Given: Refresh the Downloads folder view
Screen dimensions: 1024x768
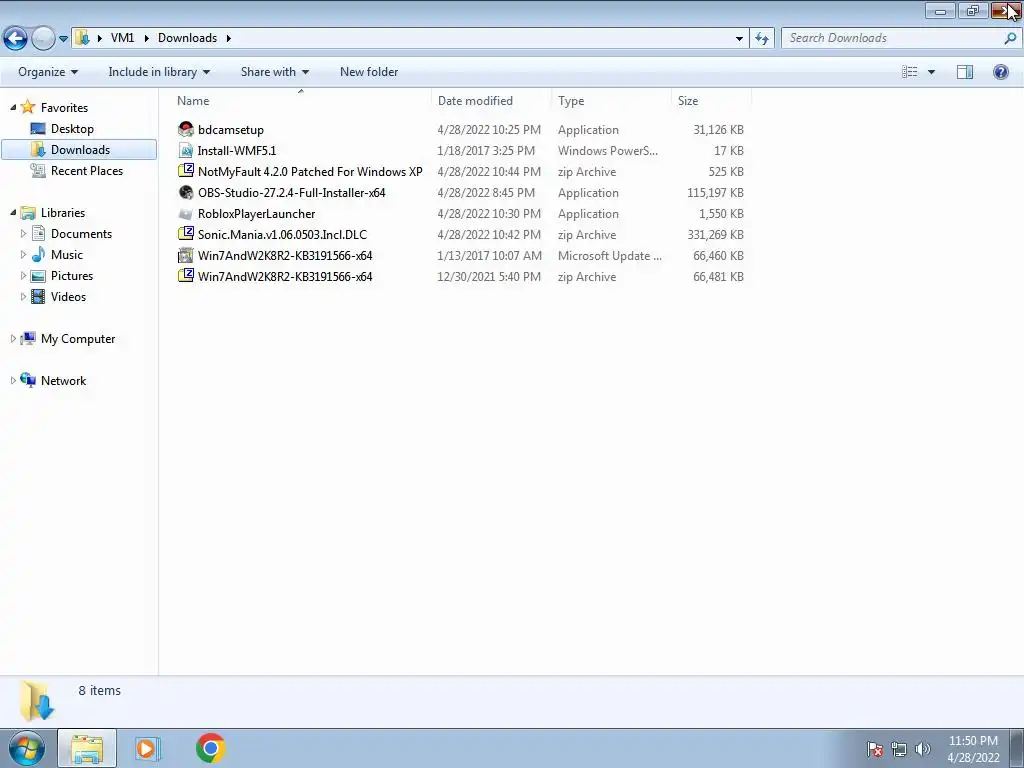Looking at the screenshot, I should (761, 39).
